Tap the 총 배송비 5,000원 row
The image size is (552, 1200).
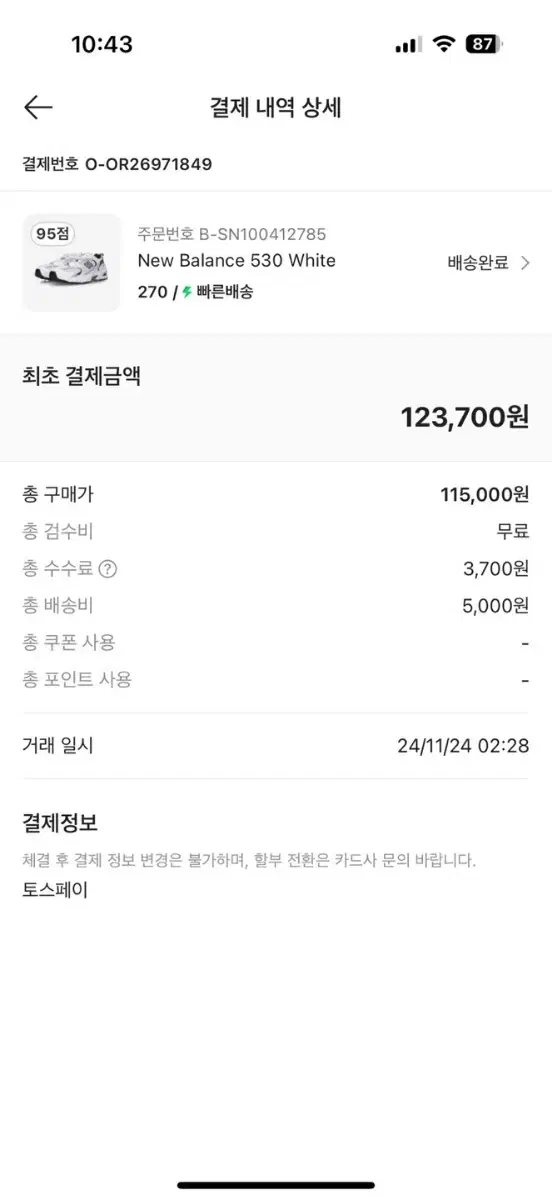pyautogui.click(x=276, y=605)
